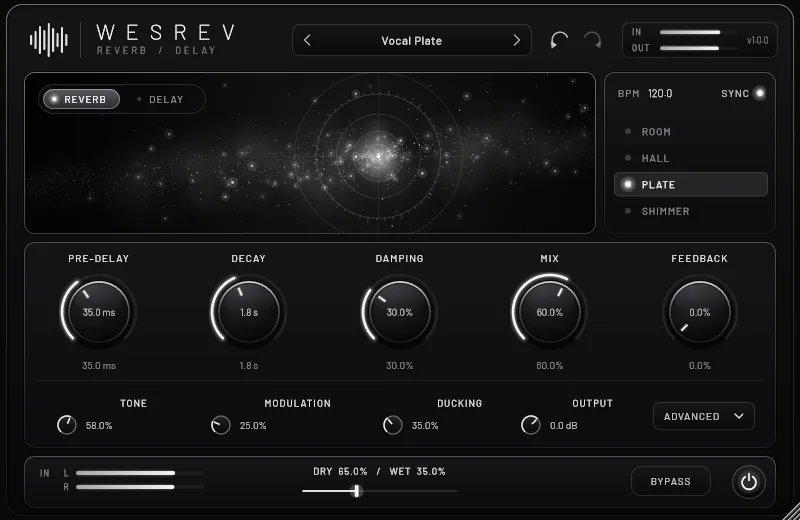The image size is (800, 520).
Task: Expand the Advanced dropdown
Action: [704, 416]
